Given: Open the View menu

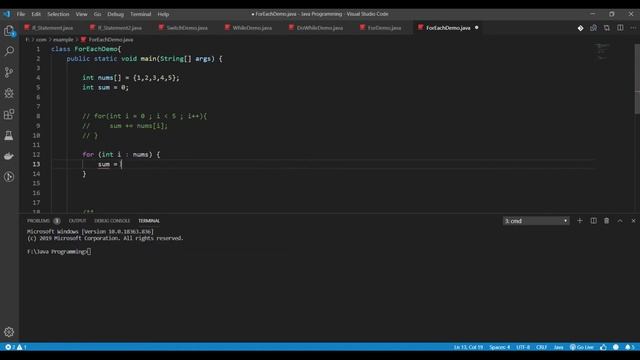Looking at the screenshot, I should pyautogui.click(x=81, y=14).
